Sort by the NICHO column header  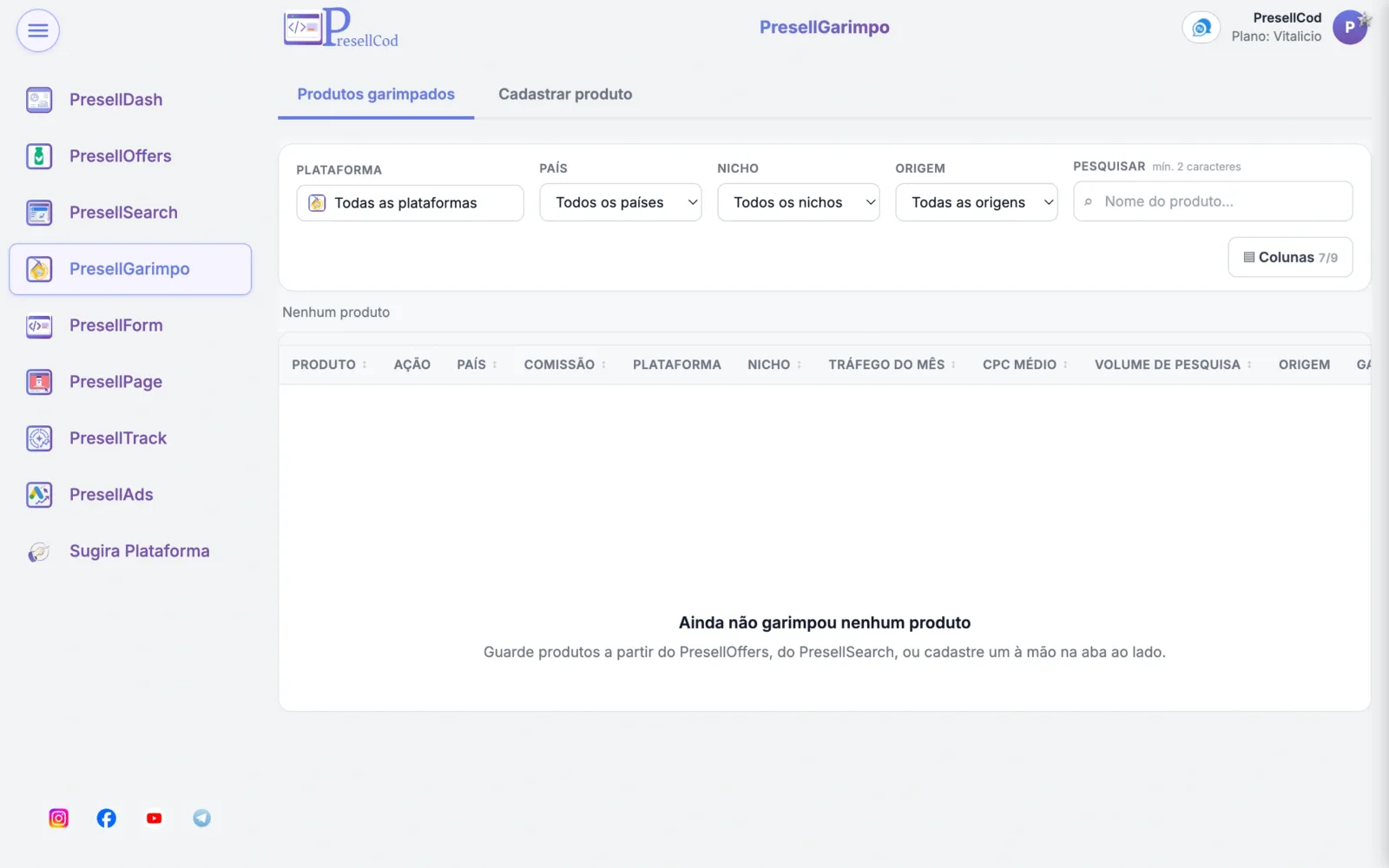774,365
